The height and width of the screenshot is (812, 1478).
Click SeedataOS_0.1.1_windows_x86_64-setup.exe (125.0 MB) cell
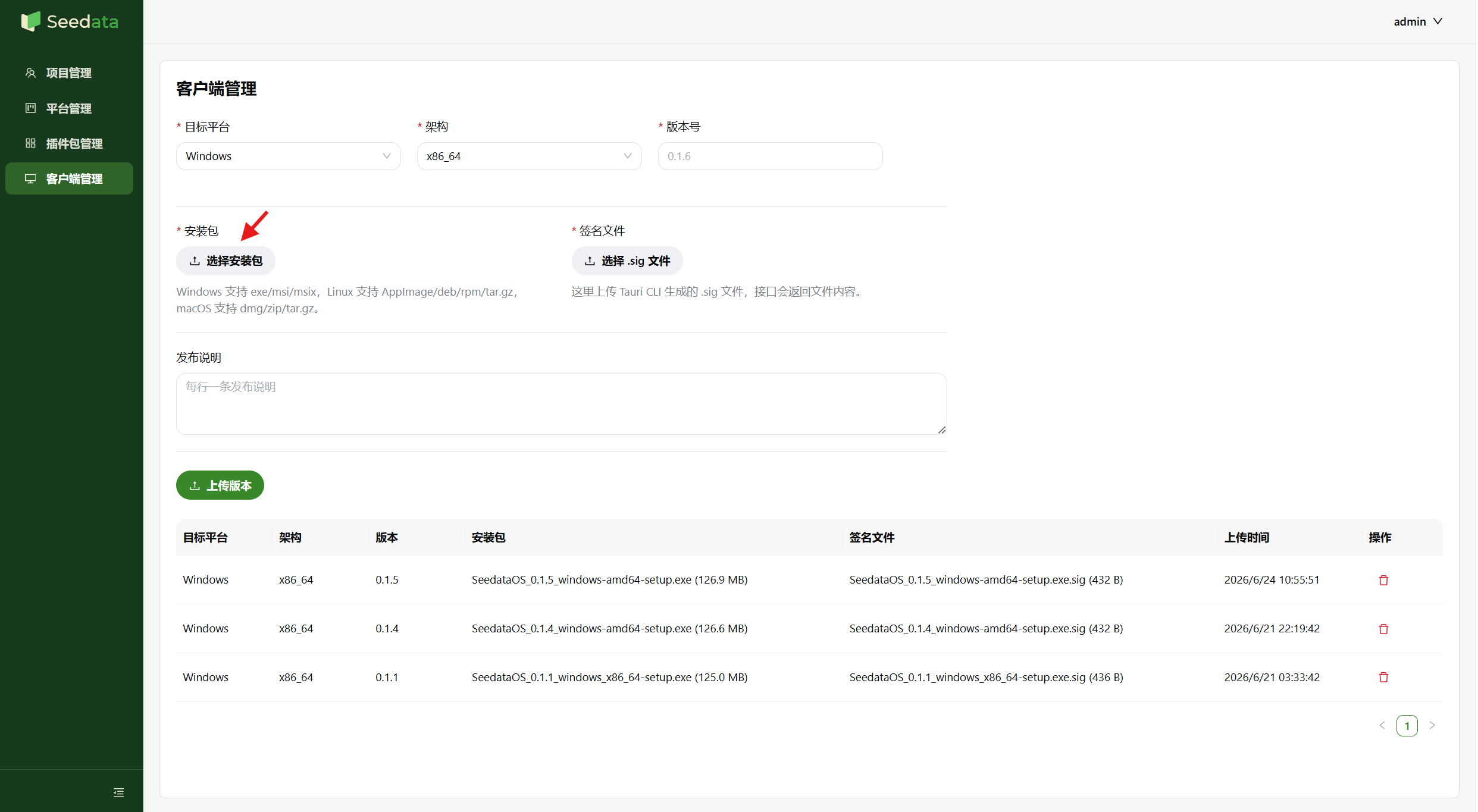coord(609,677)
